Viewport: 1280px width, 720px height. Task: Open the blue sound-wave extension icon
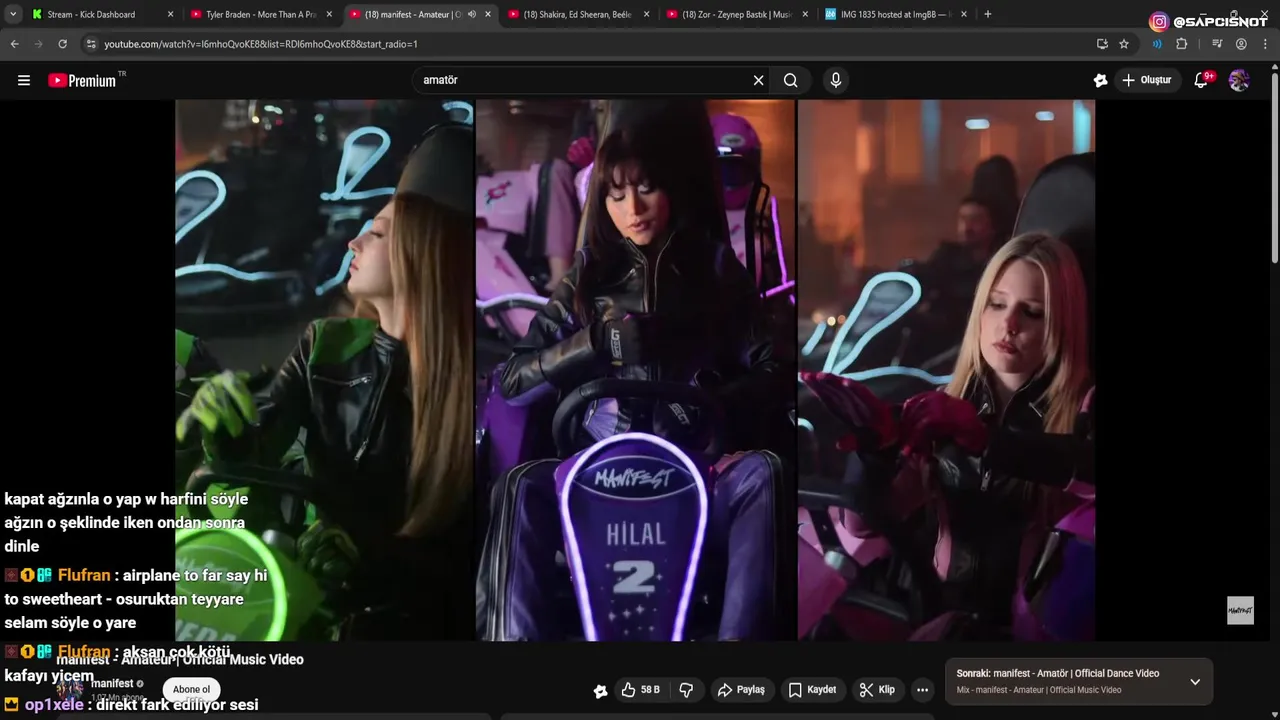tap(1157, 44)
